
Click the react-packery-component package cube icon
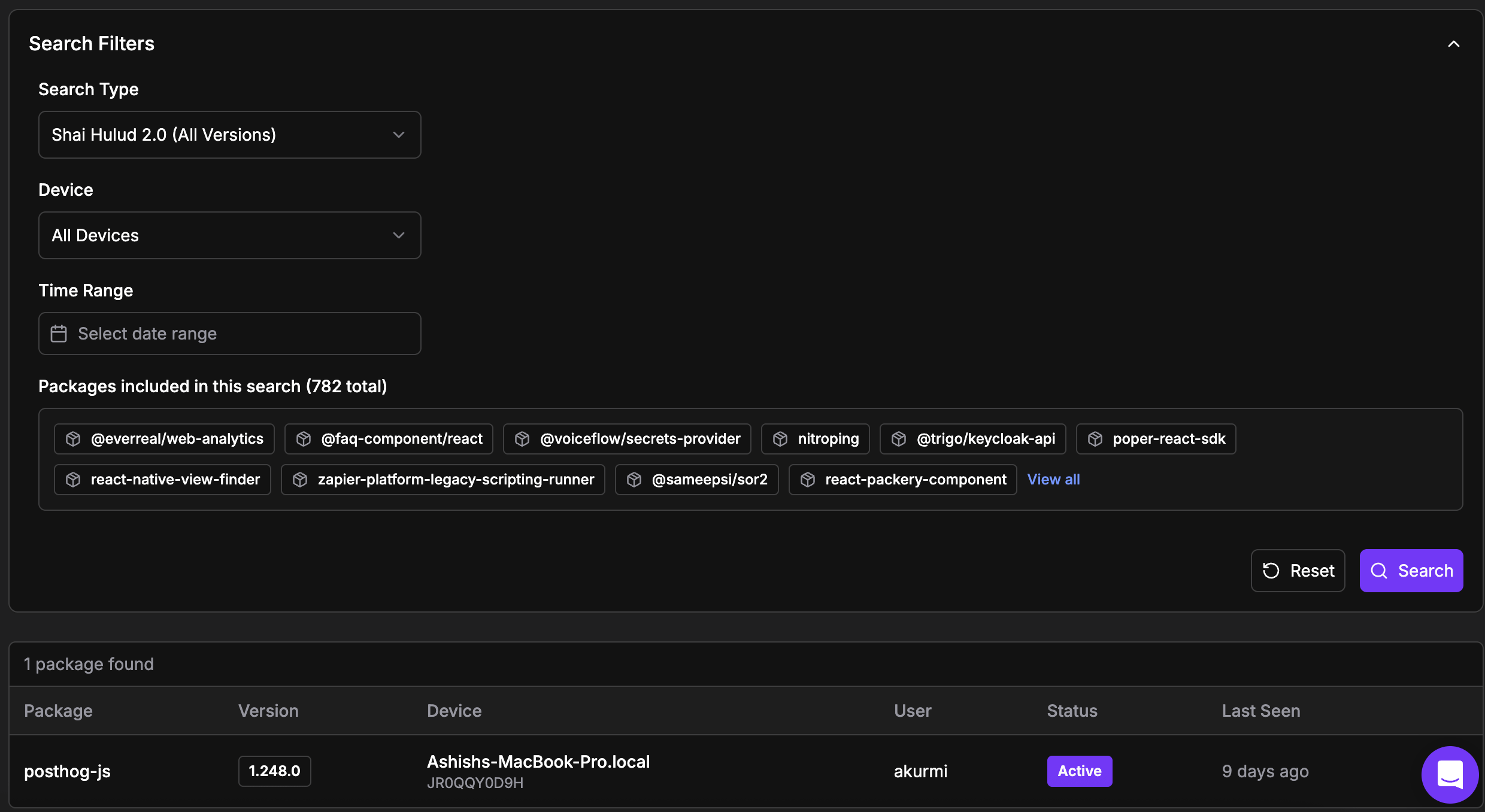point(808,480)
